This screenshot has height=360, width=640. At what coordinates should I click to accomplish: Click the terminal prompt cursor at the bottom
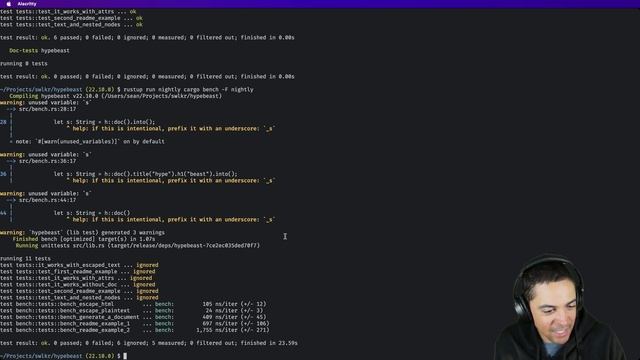coord(125,356)
